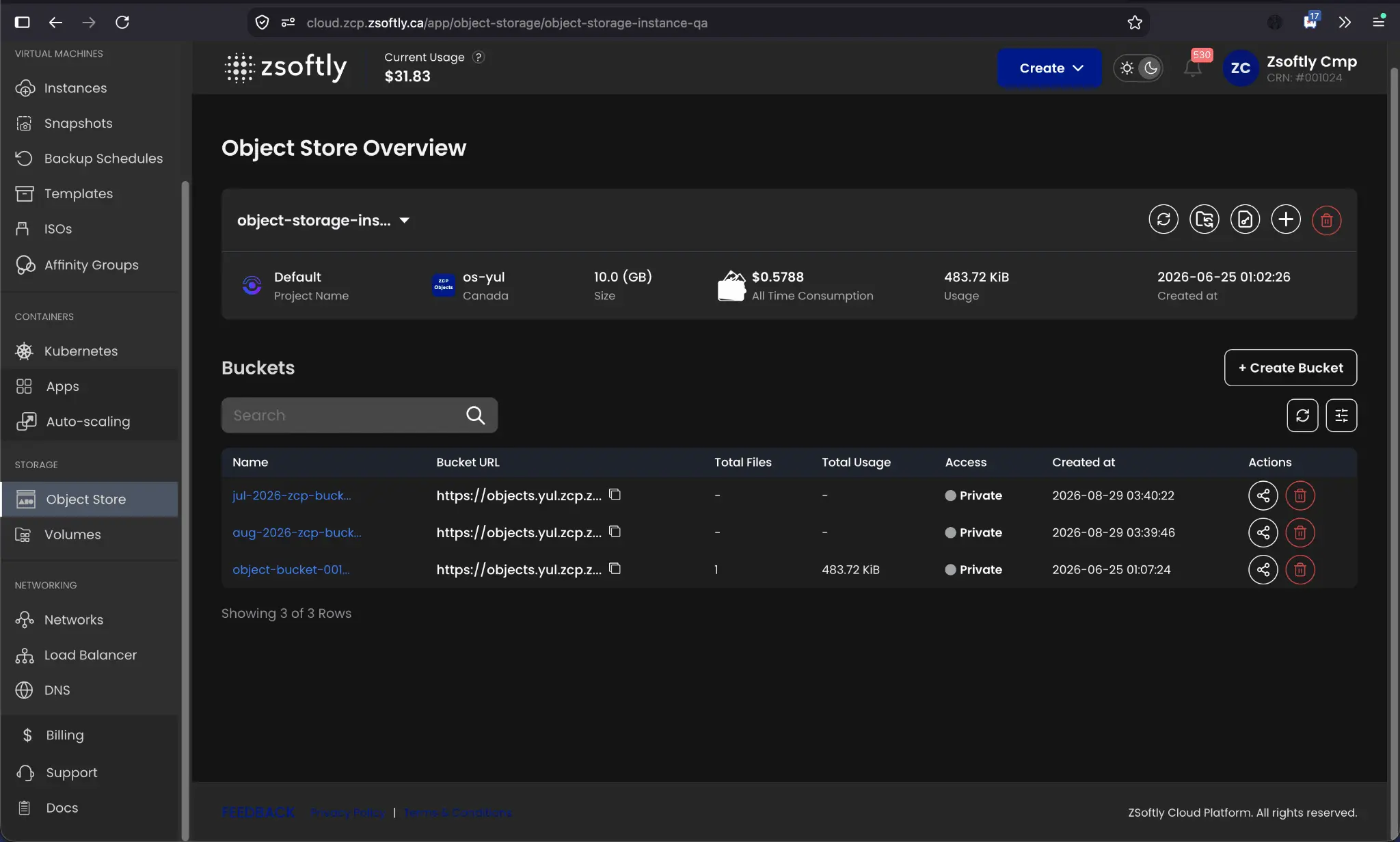
Task: Click the Total Usage column header
Action: coord(856,462)
